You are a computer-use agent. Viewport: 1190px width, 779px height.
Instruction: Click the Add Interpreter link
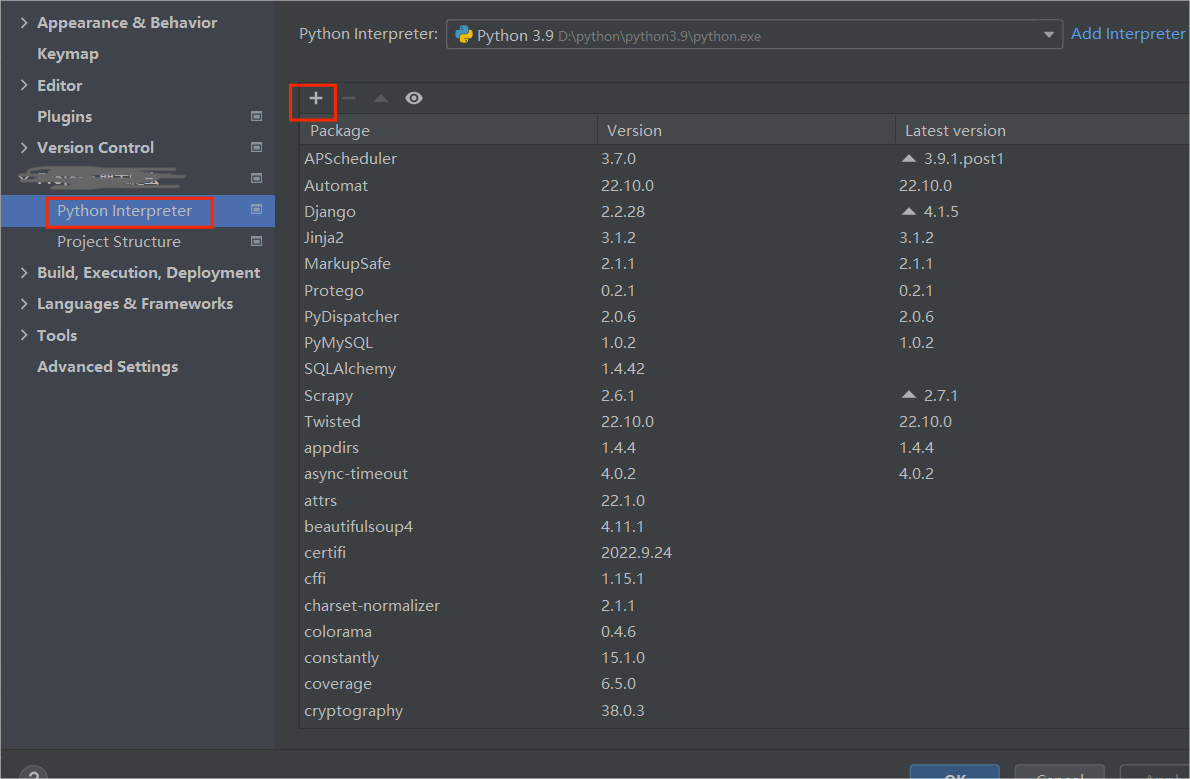point(1128,33)
